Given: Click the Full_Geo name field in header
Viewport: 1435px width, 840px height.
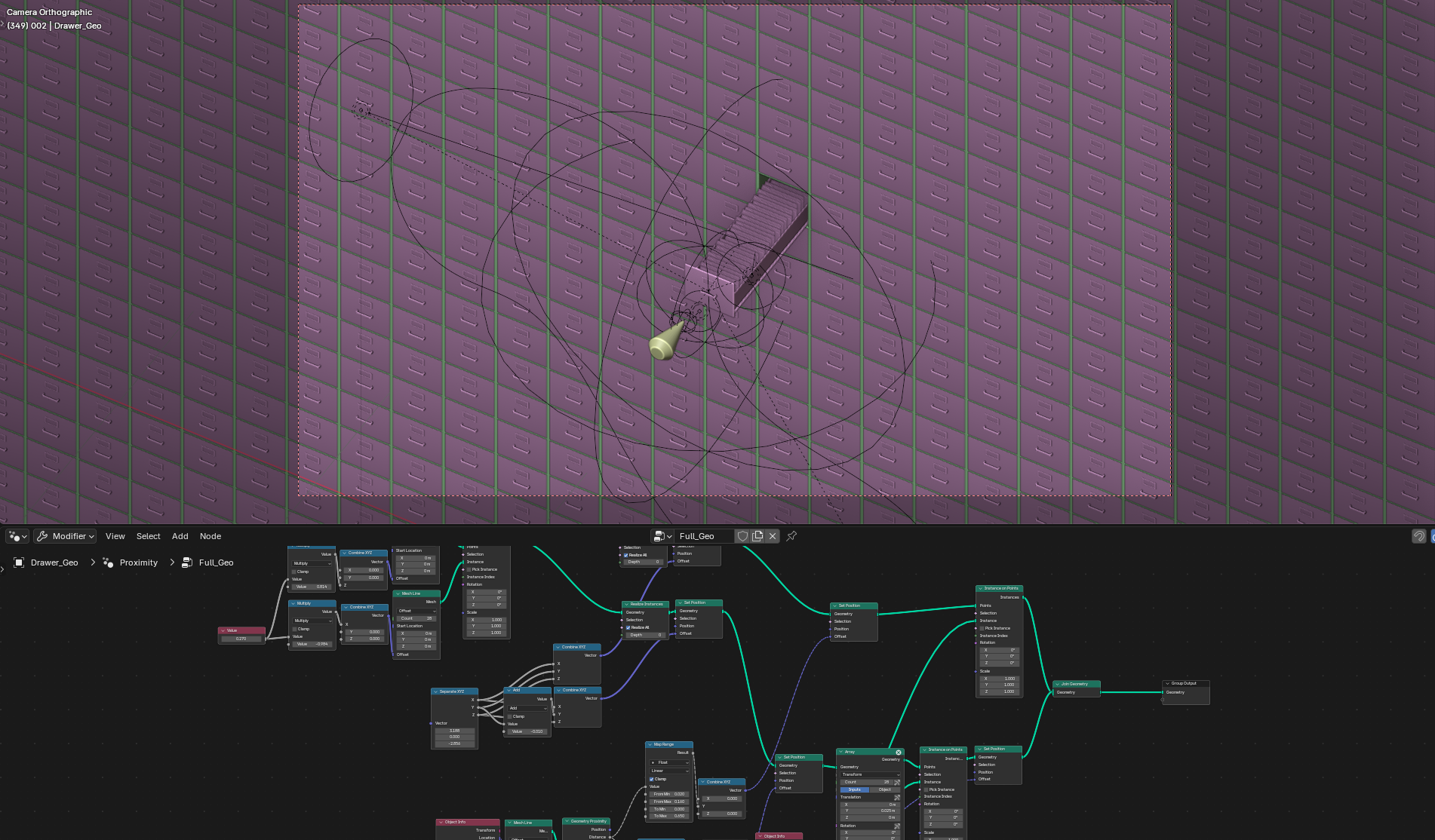Looking at the screenshot, I should [705, 536].
